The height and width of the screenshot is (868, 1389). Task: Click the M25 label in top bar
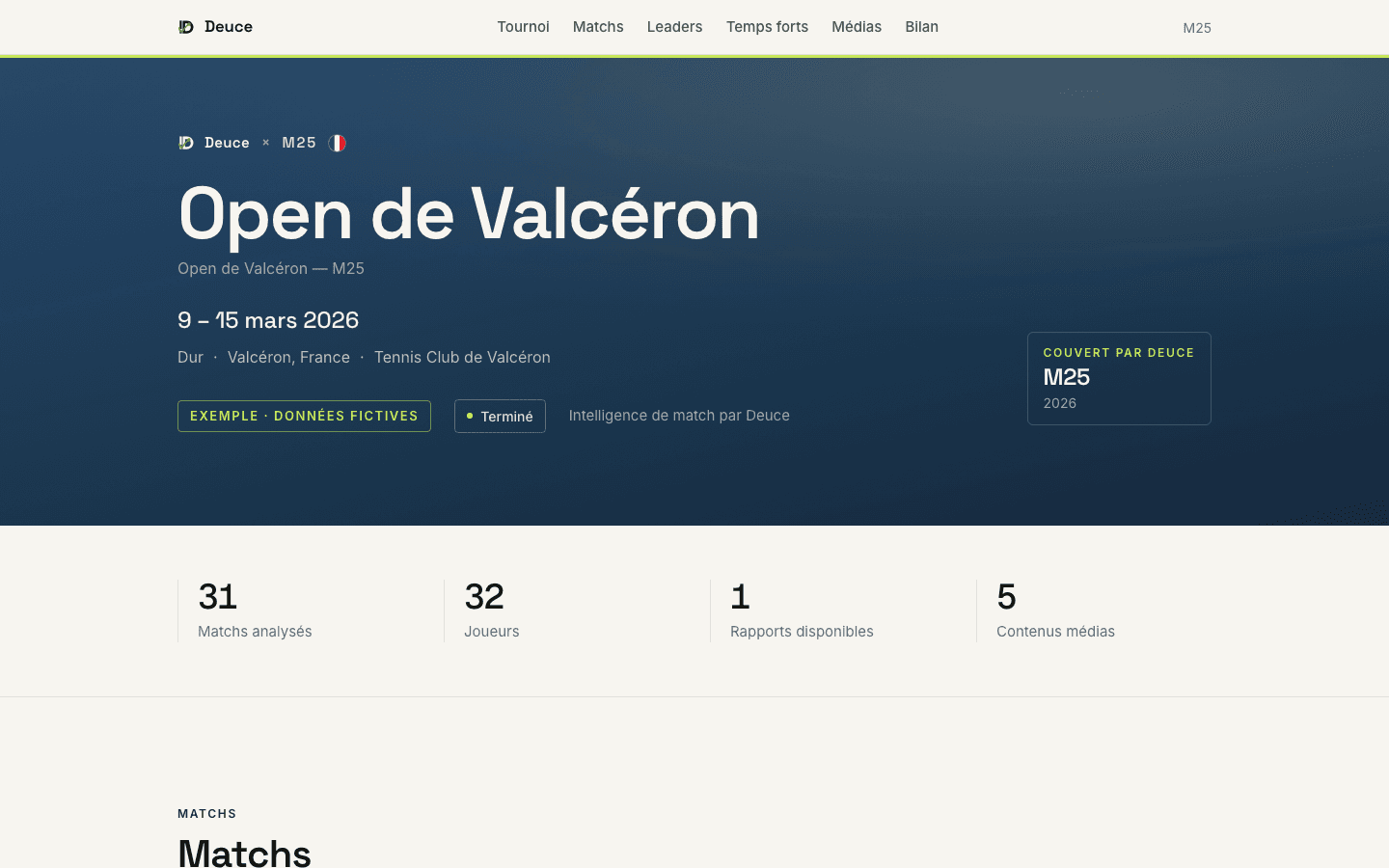[x=1197, y=28]
